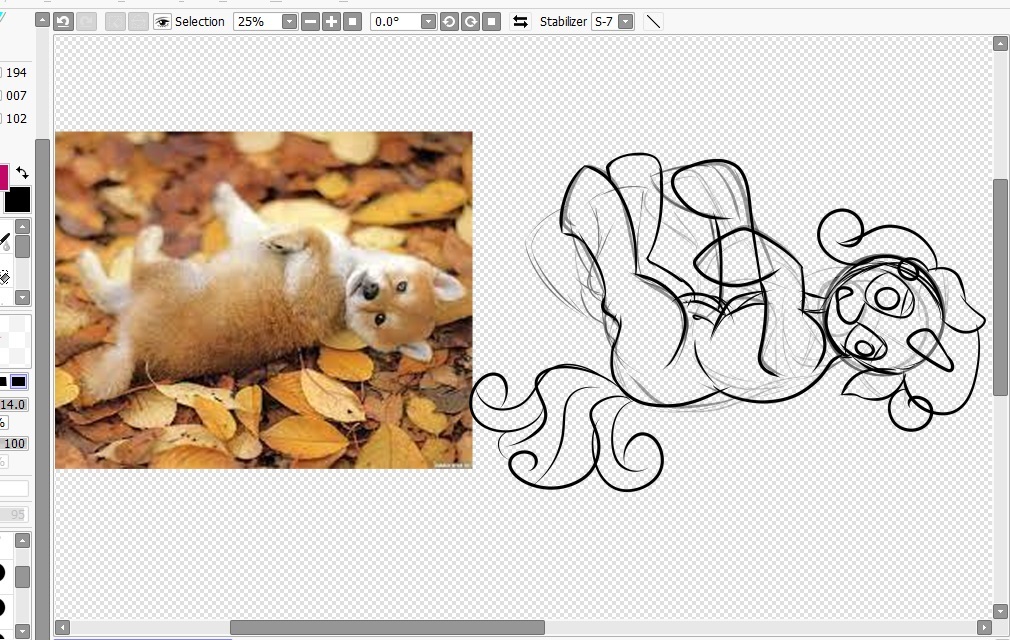This screenshot has width=1010, height=640.
Task: Swap foreground and background colors
Action: 22,173
